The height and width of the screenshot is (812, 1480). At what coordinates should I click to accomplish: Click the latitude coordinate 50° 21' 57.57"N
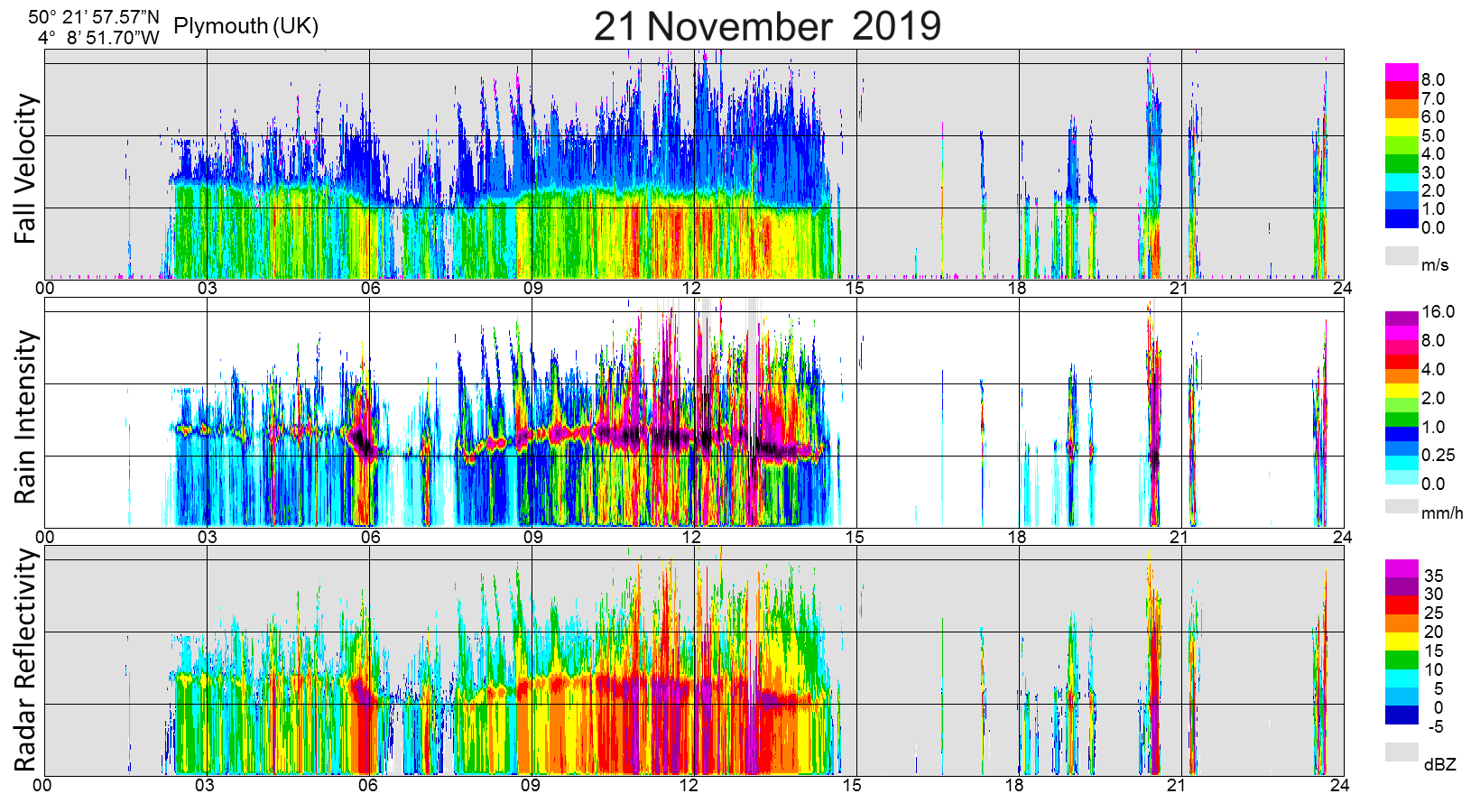(94, 16)
